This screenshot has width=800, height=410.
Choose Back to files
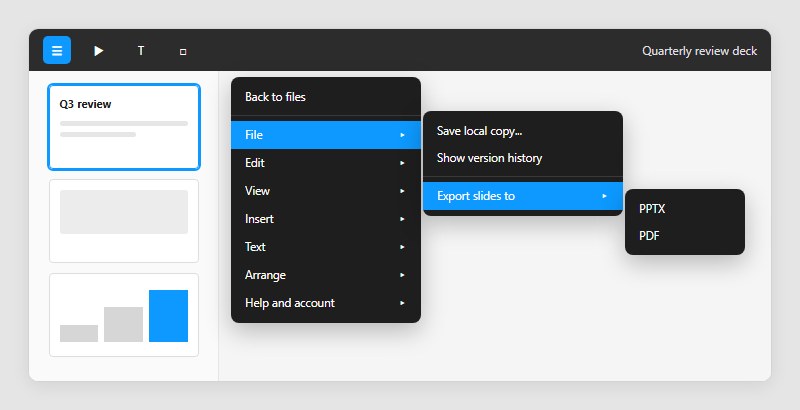[326, 97]
